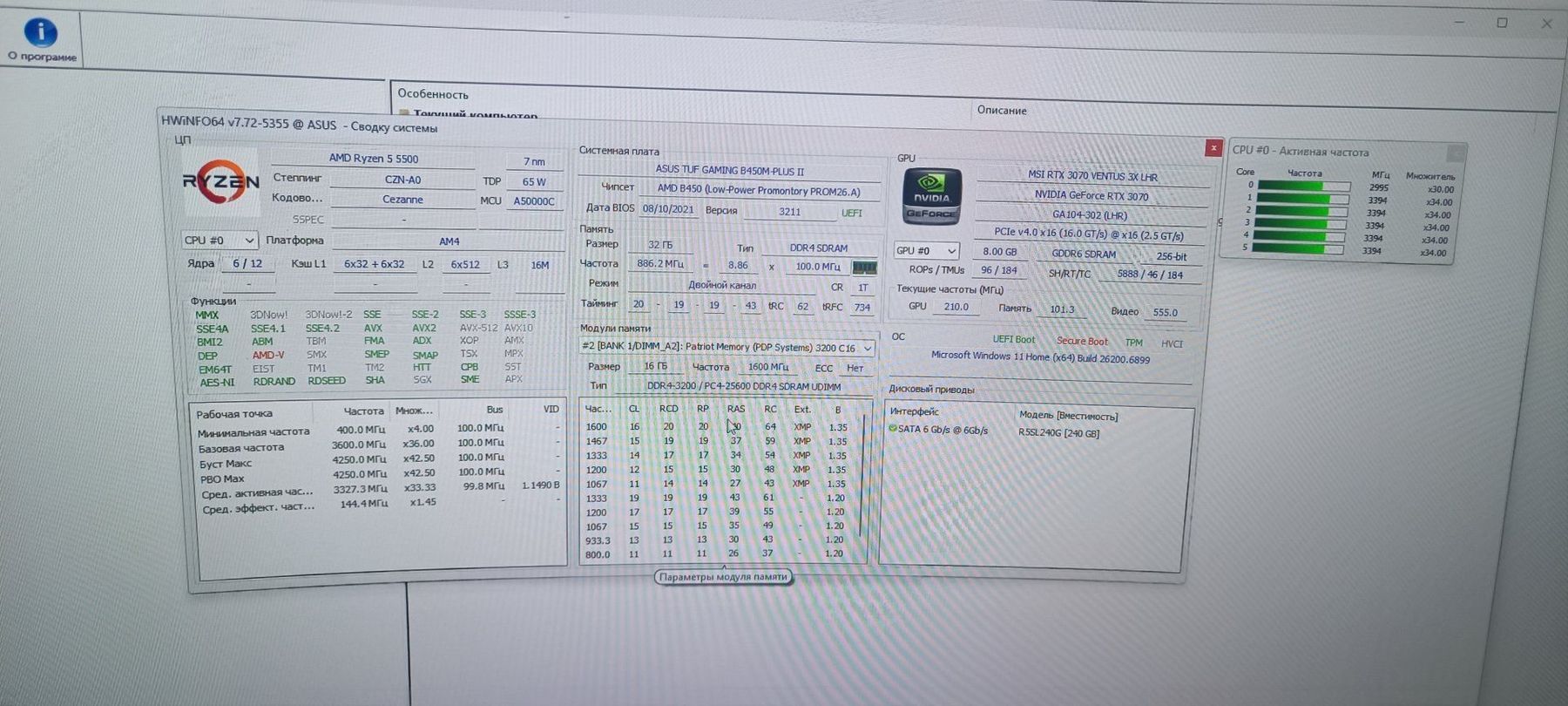Click the 'Описание' column header
Screen dimensions: 1568x706
click(1002, 111)
